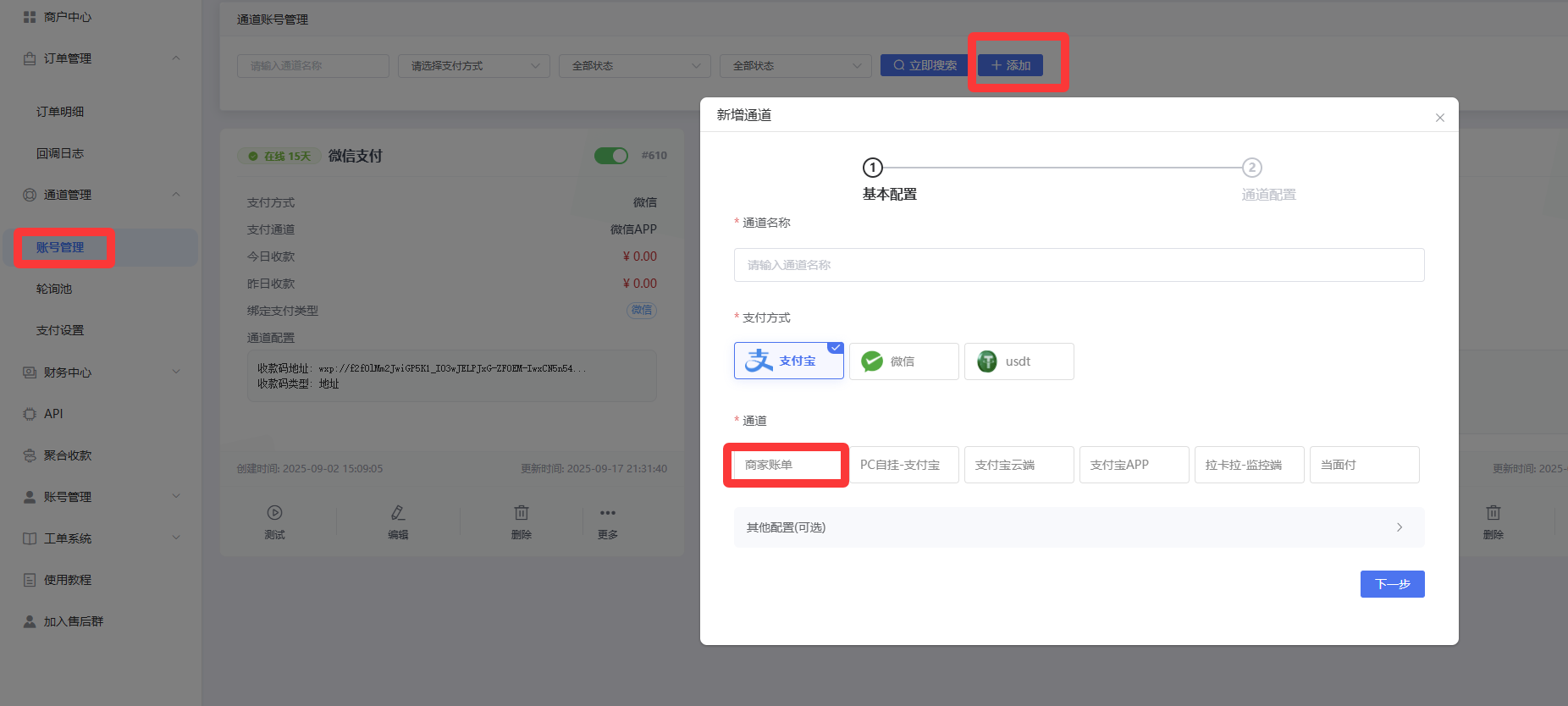Toggle the WeChat Pay channel switch off
This screenshot has height=706, width=1568.
[x=611, y=156]
